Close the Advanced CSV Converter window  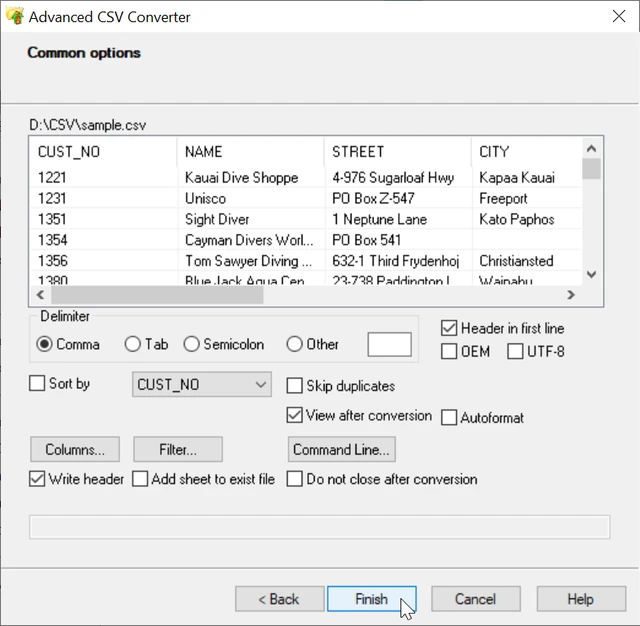[619, 16]
